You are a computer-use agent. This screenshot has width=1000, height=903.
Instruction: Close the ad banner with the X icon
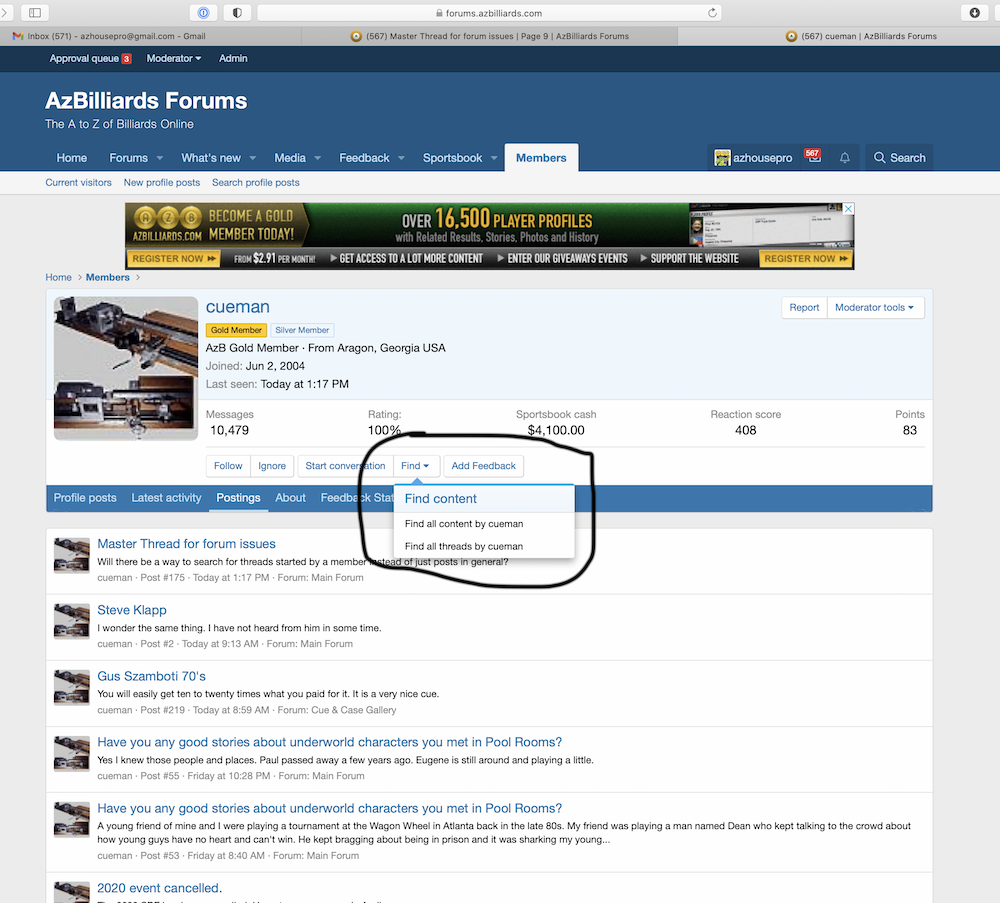click(x=848, y=209)
